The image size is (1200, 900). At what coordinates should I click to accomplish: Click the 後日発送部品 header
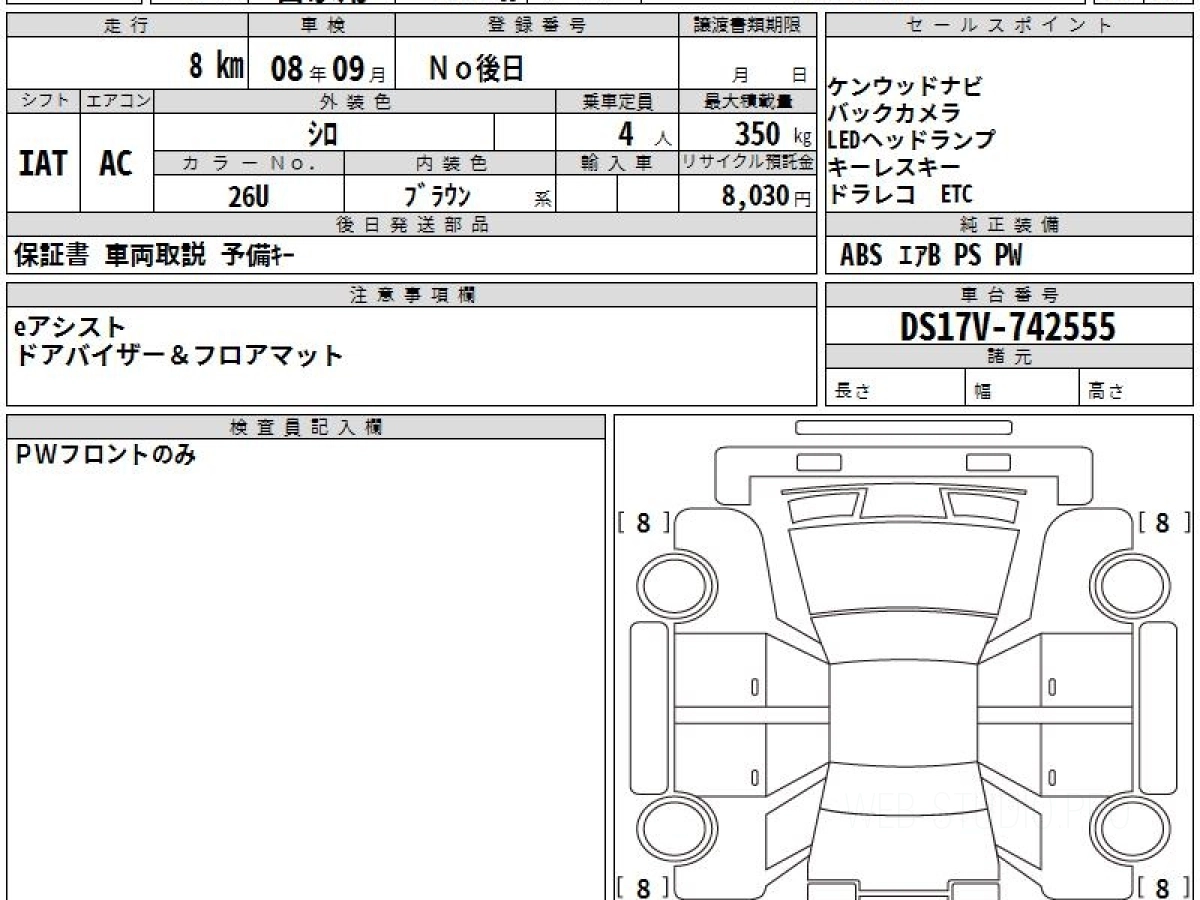(x=412, y=225)
